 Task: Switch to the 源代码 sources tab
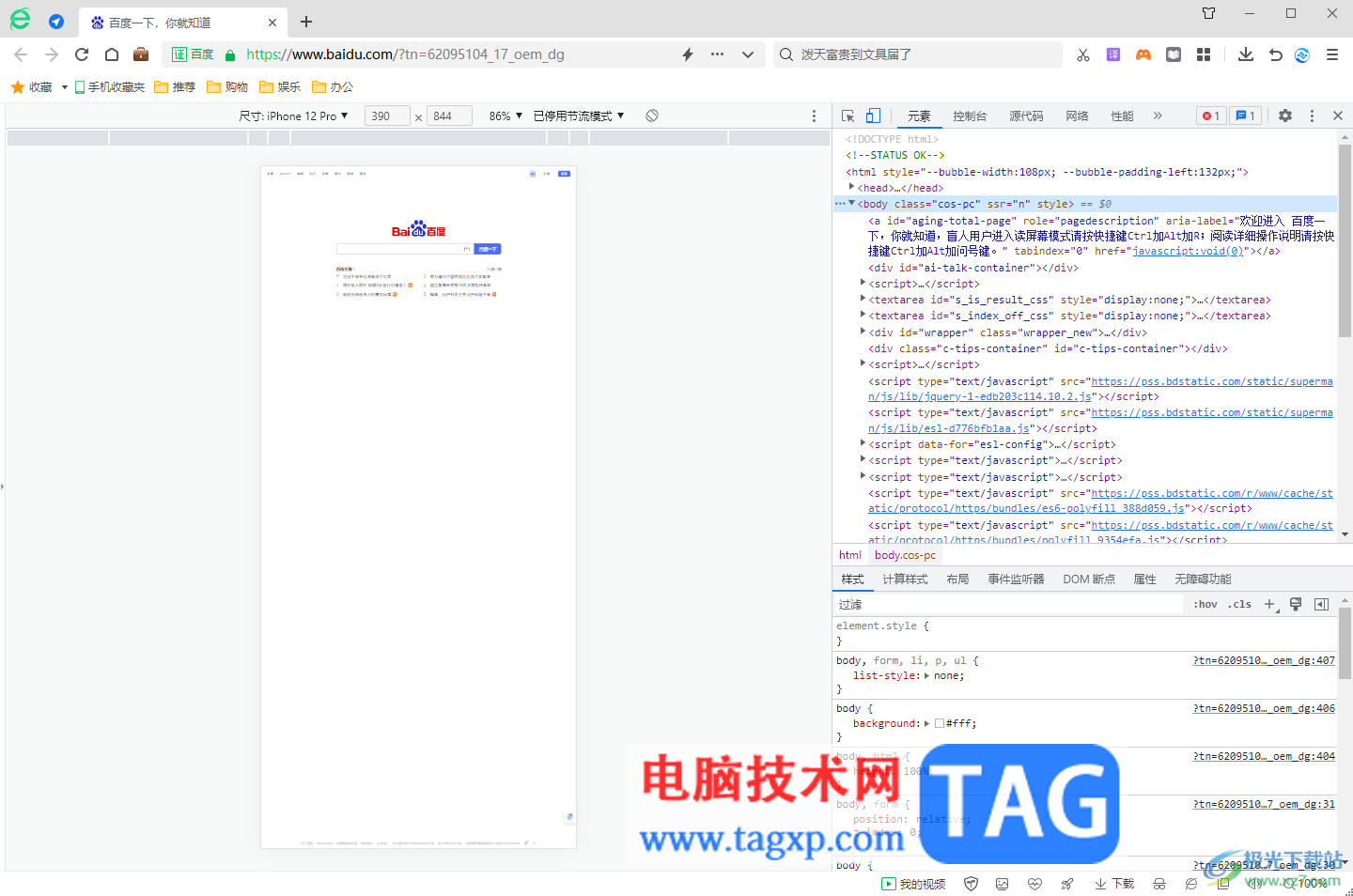pos(1026,116)
